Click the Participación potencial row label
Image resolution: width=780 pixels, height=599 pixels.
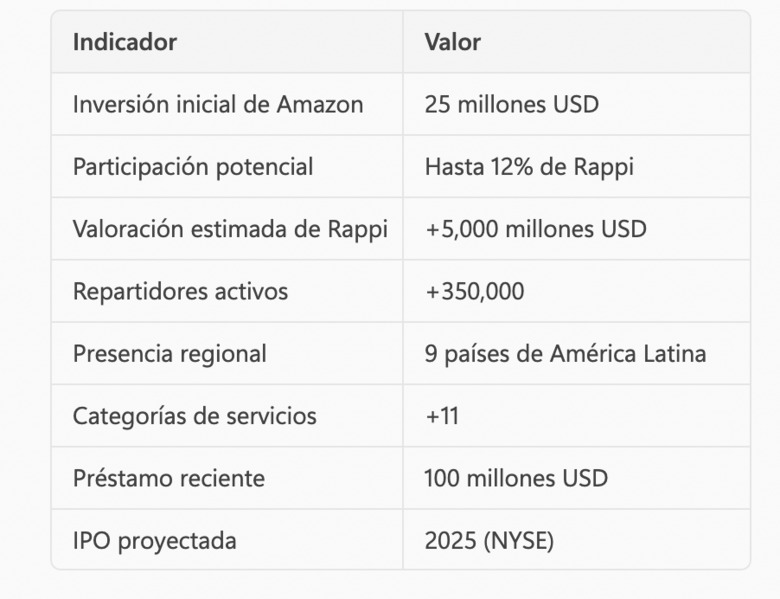(x=193, y=167)
